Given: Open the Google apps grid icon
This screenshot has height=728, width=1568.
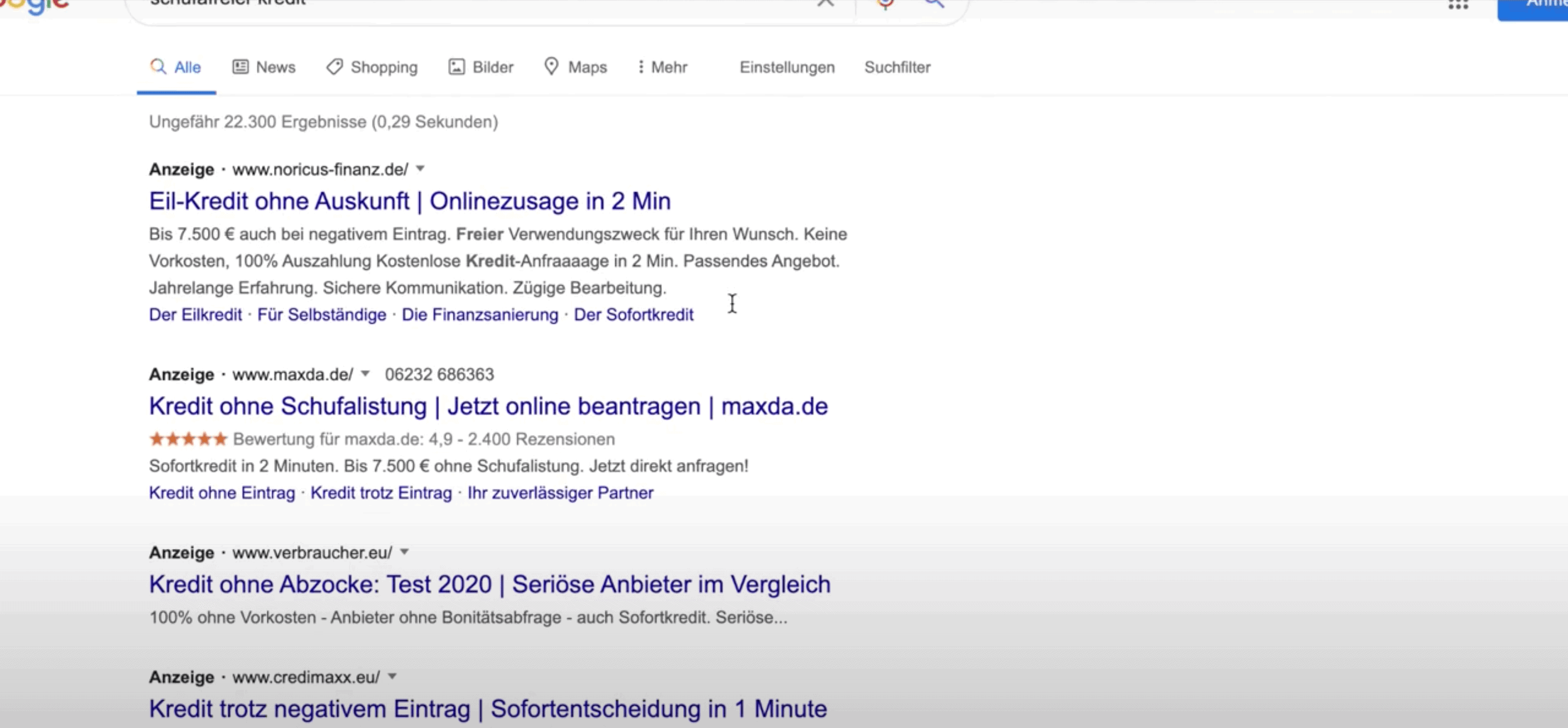Looking at the screenshot, I should (1458, 4).
